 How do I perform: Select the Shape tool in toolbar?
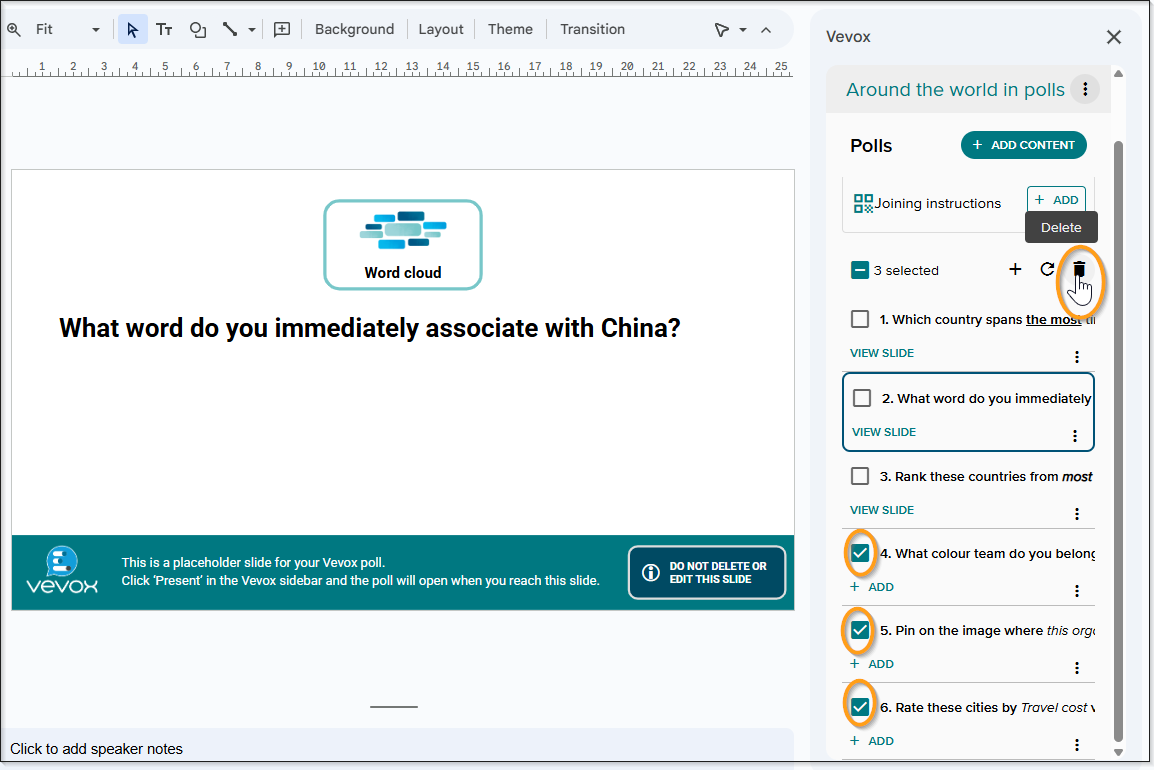(x=198, y=30)
